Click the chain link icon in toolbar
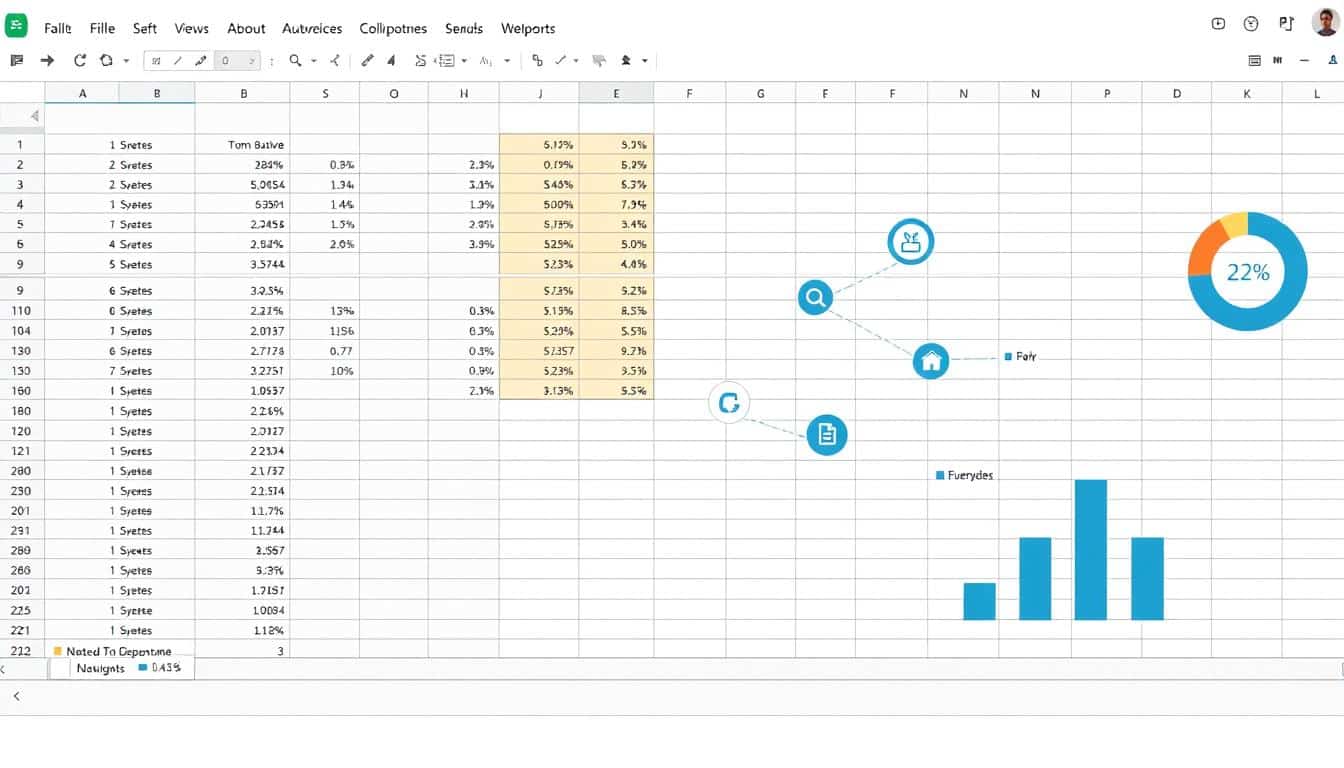Image resolution: width=1344 pixels, height=768 pixels. click(x=537, y=61)
